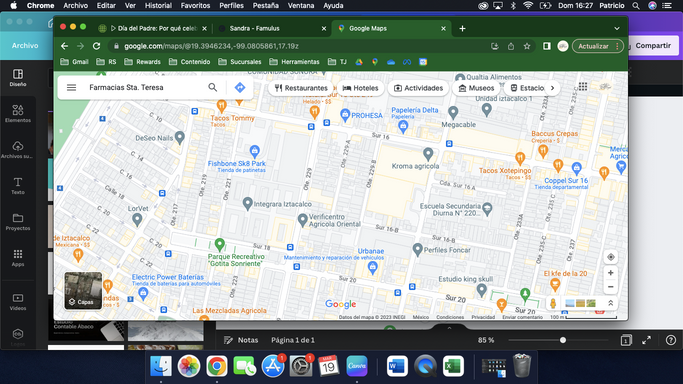Screen dimensions: 683x384
Task: Open Canva Apps sidebar panel
Action: click(18, 258)
